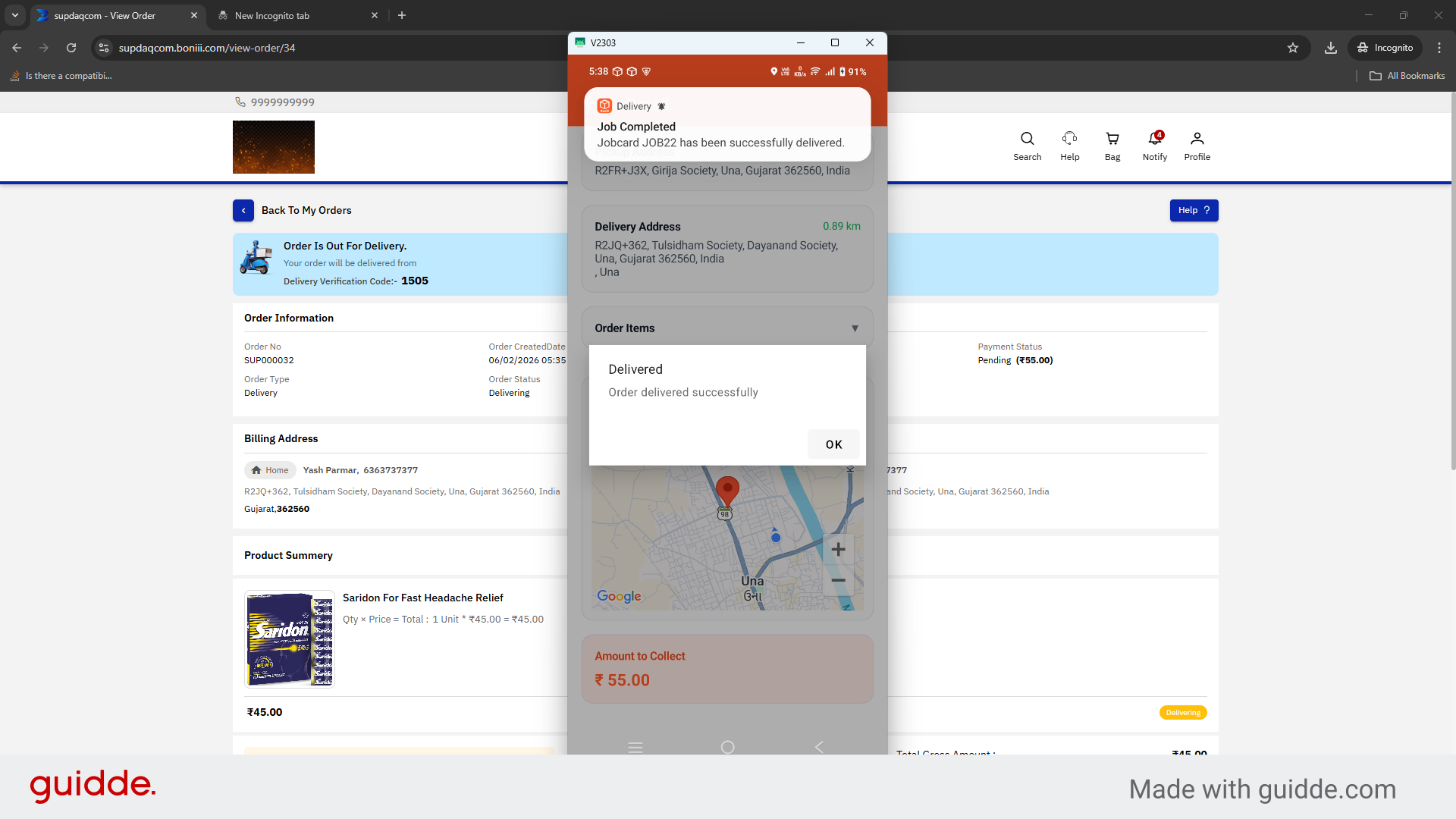Click the Back To My Orders arrow

pyautogui.click(x=243, y=211)
